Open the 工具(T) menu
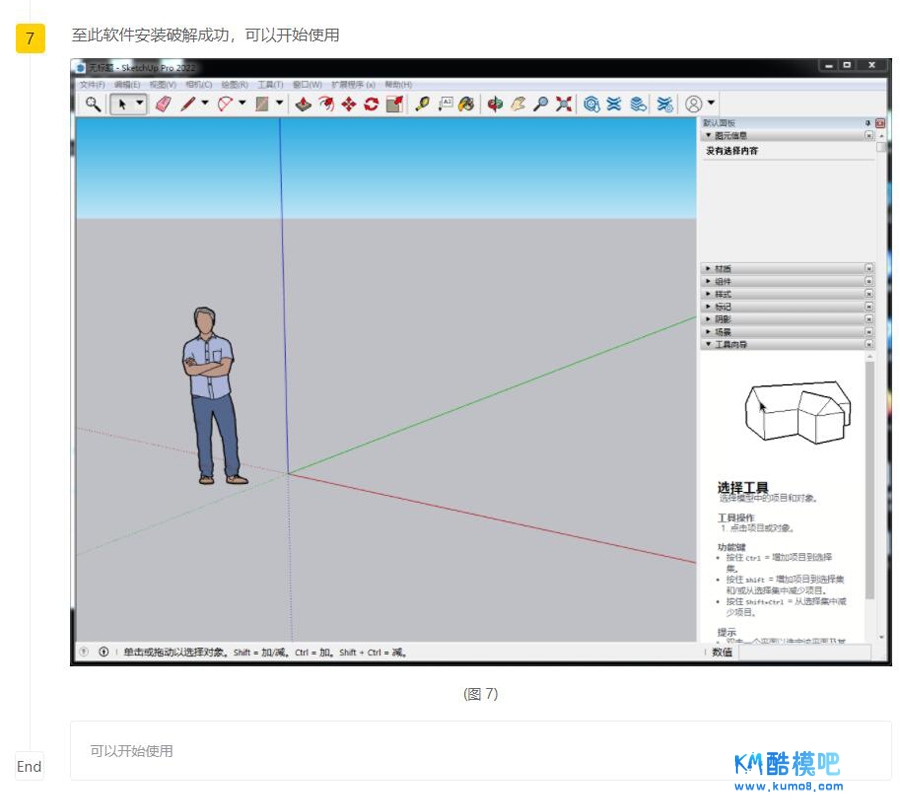The height and width of the screenshot is (810, 900). [x=270, y=84]
